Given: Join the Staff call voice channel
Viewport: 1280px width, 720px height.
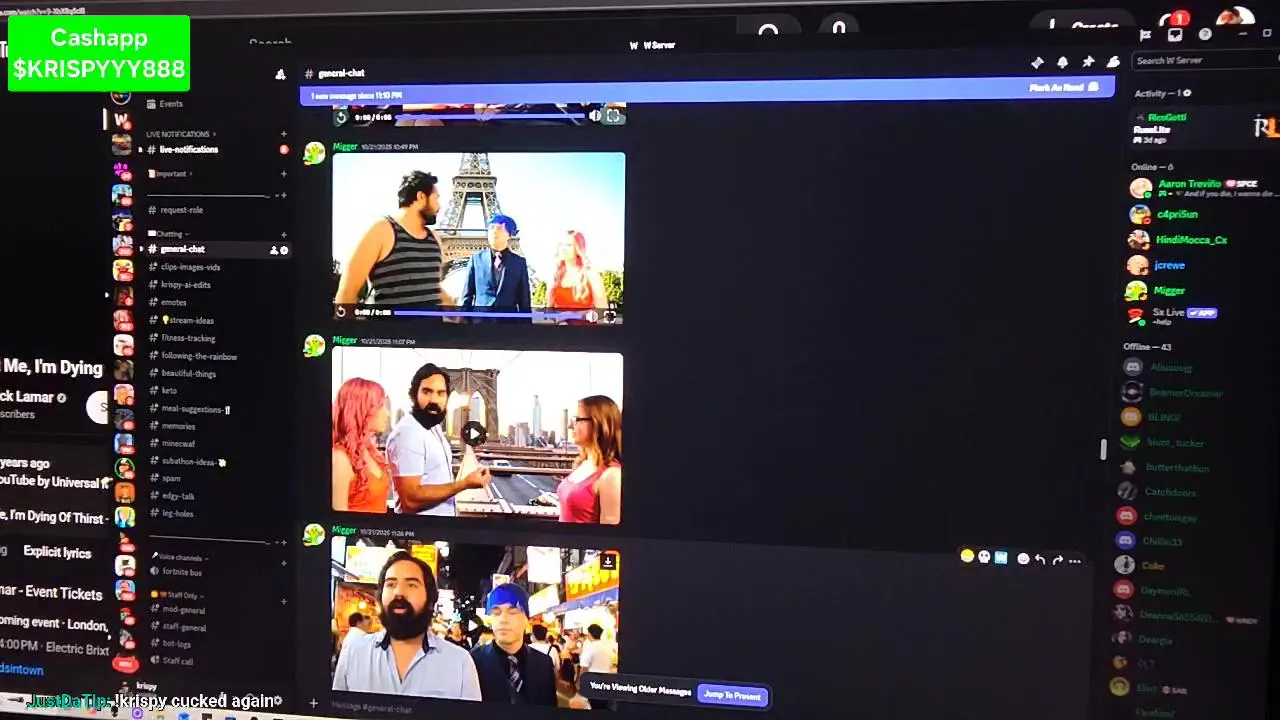Looking at the screenshot, I should click(x=178, y=661).
